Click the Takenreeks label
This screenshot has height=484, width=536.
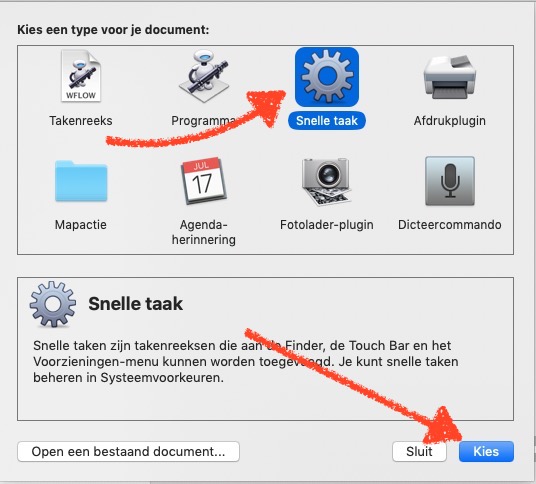coord(81,121)
